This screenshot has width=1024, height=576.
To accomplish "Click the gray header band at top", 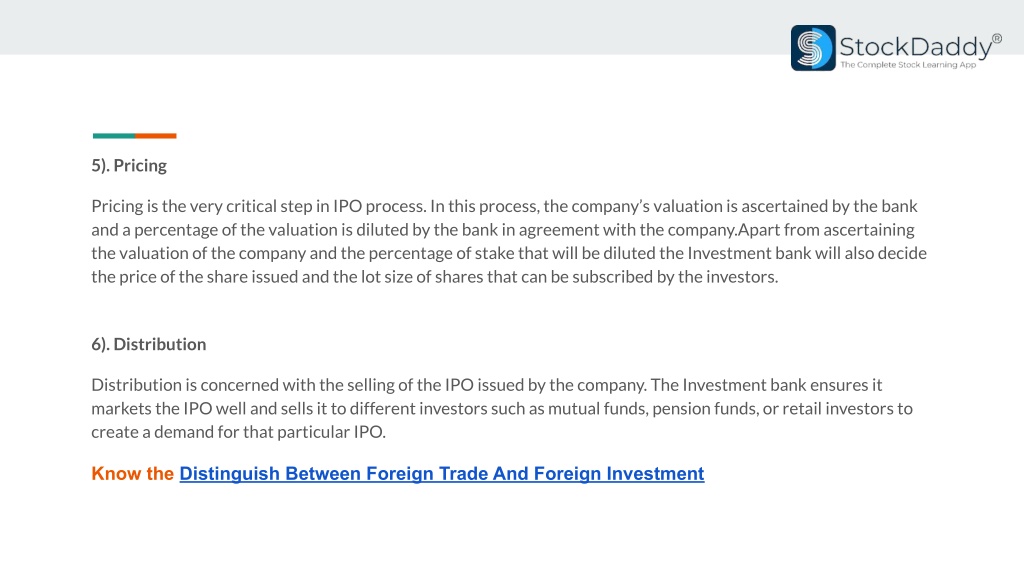I will 392,27.
